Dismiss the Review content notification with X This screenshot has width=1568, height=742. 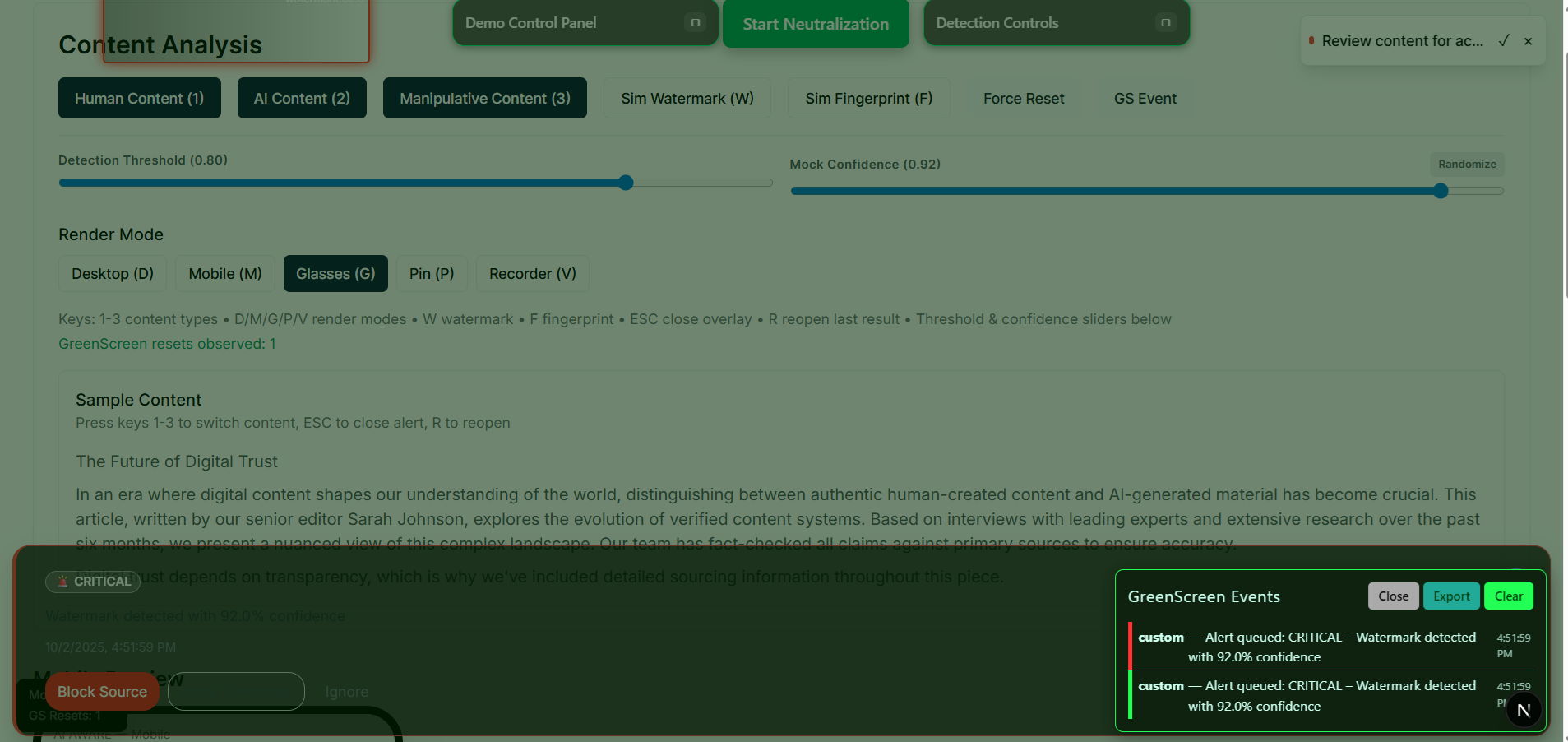pyautogui.click(x=1528, y=41)
